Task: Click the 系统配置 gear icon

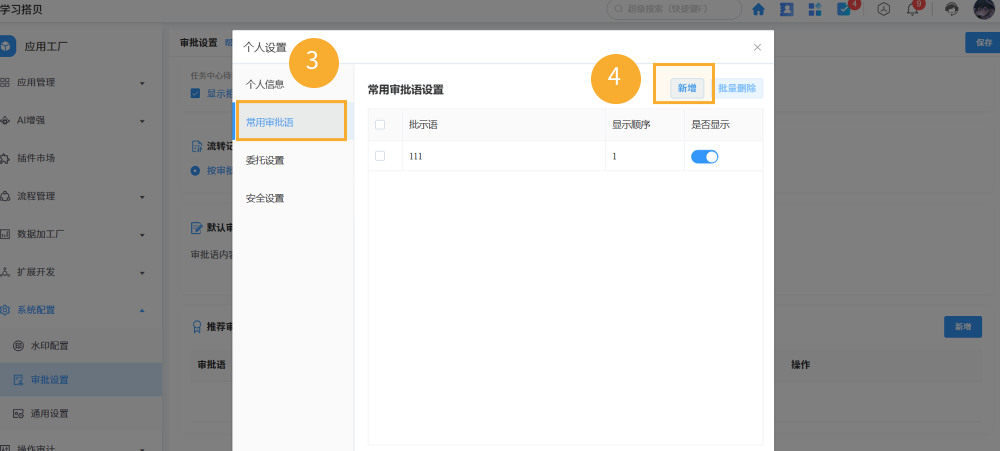Action: (5, 310)
